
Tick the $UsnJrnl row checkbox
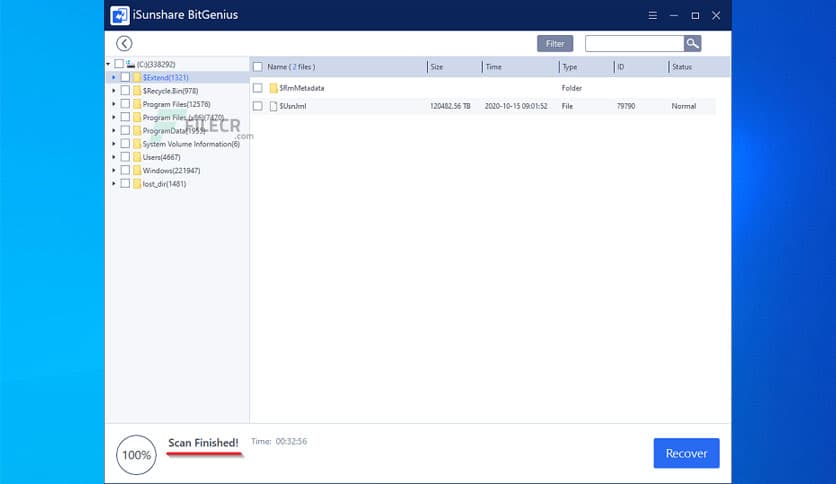click(258, 106)
